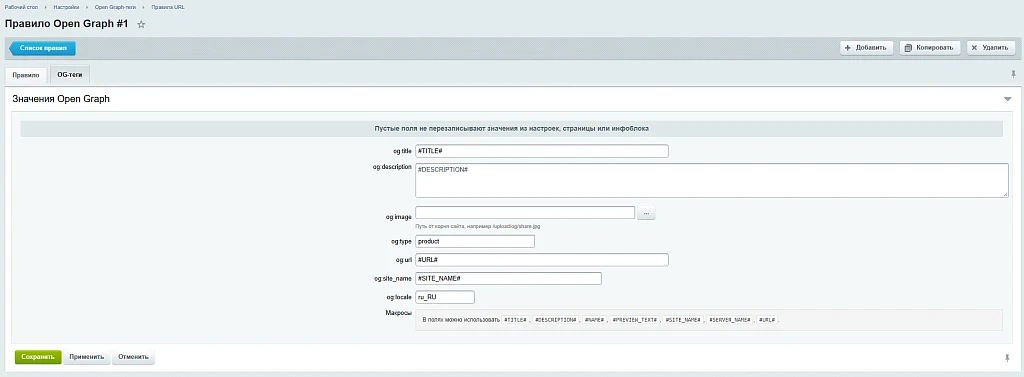Focus the og:site_name input field
The height and width of the screenshot is (377, 1024).
click(508, 278)
